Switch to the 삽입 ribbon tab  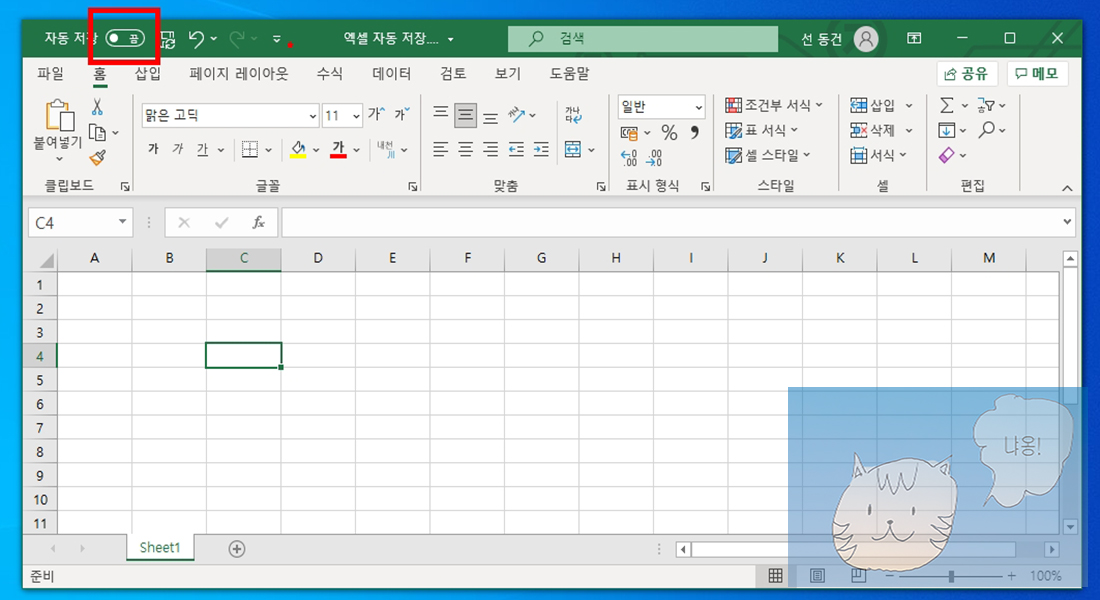[x=147, y=73]
